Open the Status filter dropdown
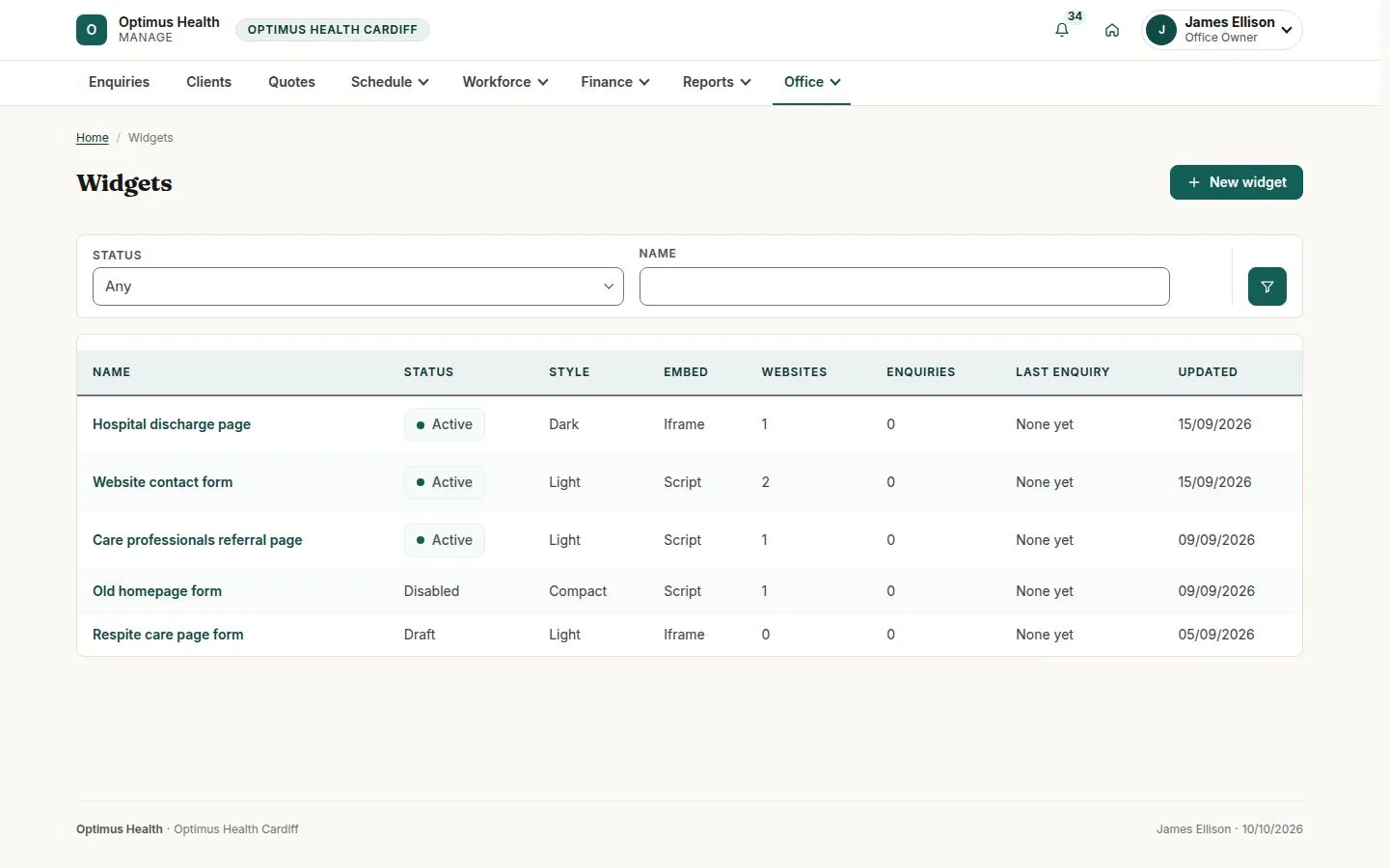The width and height of the screenshot is (1389, 868). pos(358,286)
